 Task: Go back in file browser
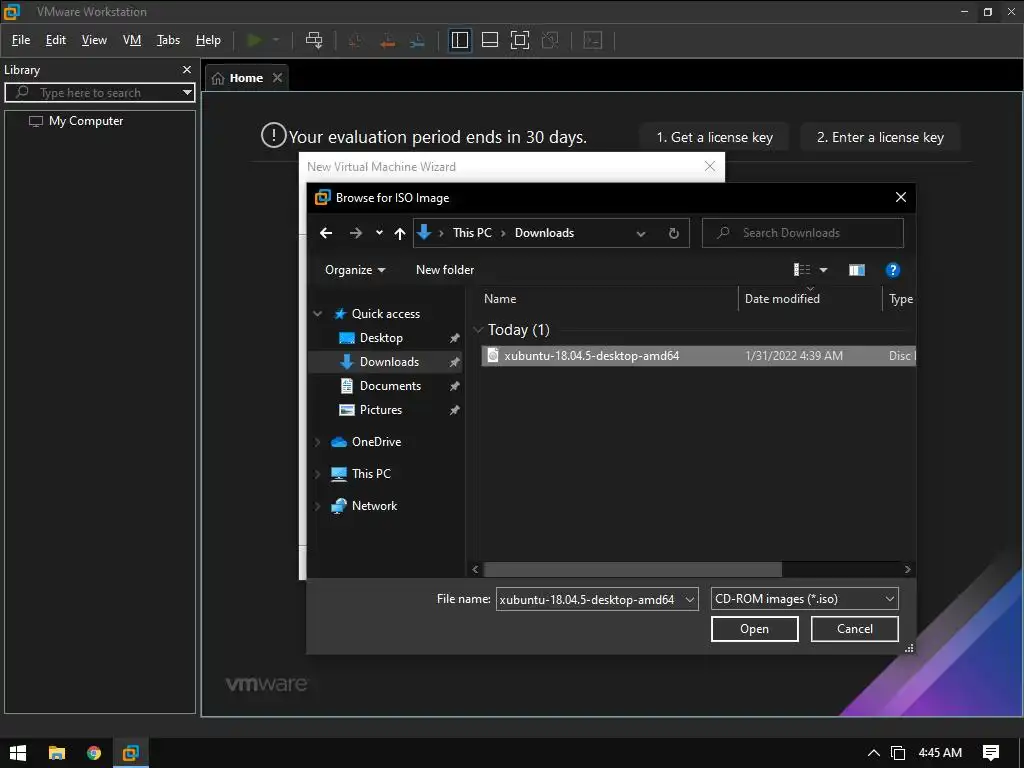[326, 233]
